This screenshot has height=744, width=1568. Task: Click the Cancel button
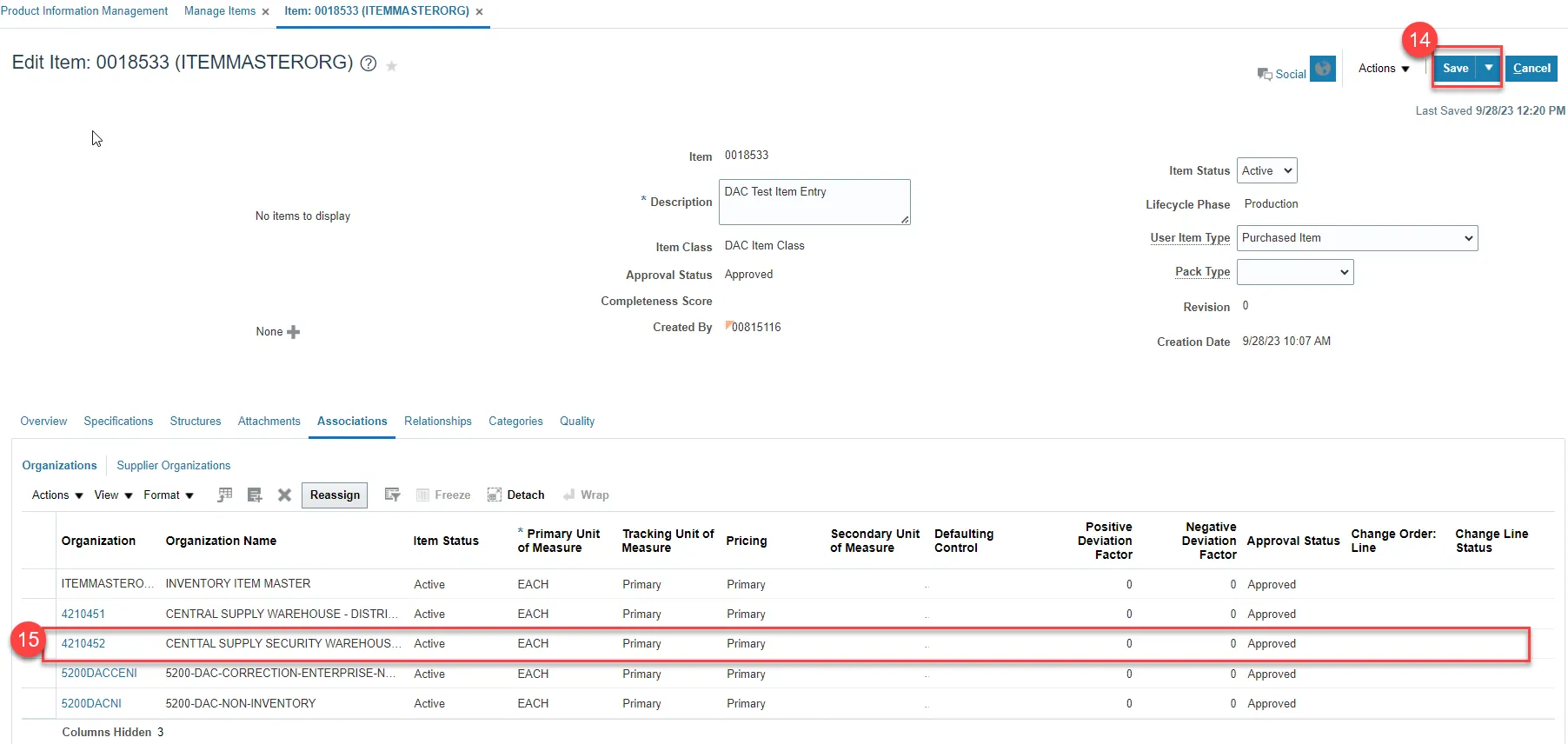click(1531, 69)
